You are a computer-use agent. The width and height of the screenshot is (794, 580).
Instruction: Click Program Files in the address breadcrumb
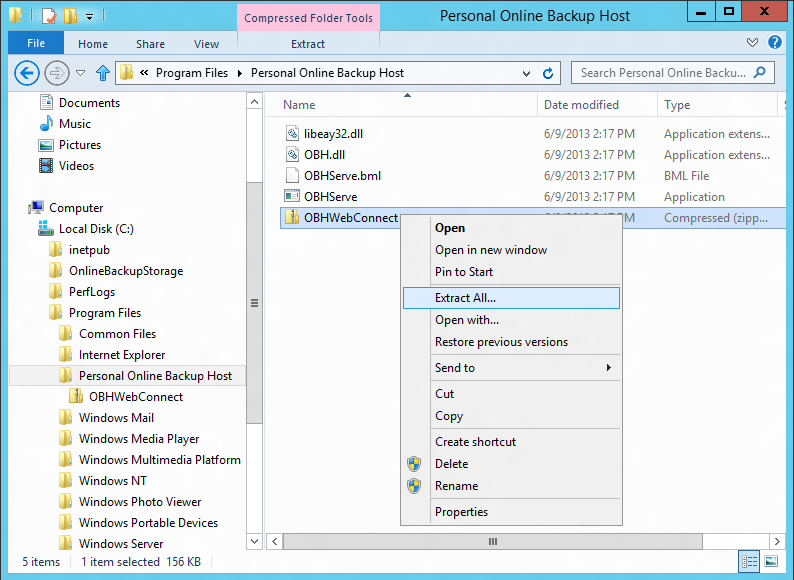[192, 73]
